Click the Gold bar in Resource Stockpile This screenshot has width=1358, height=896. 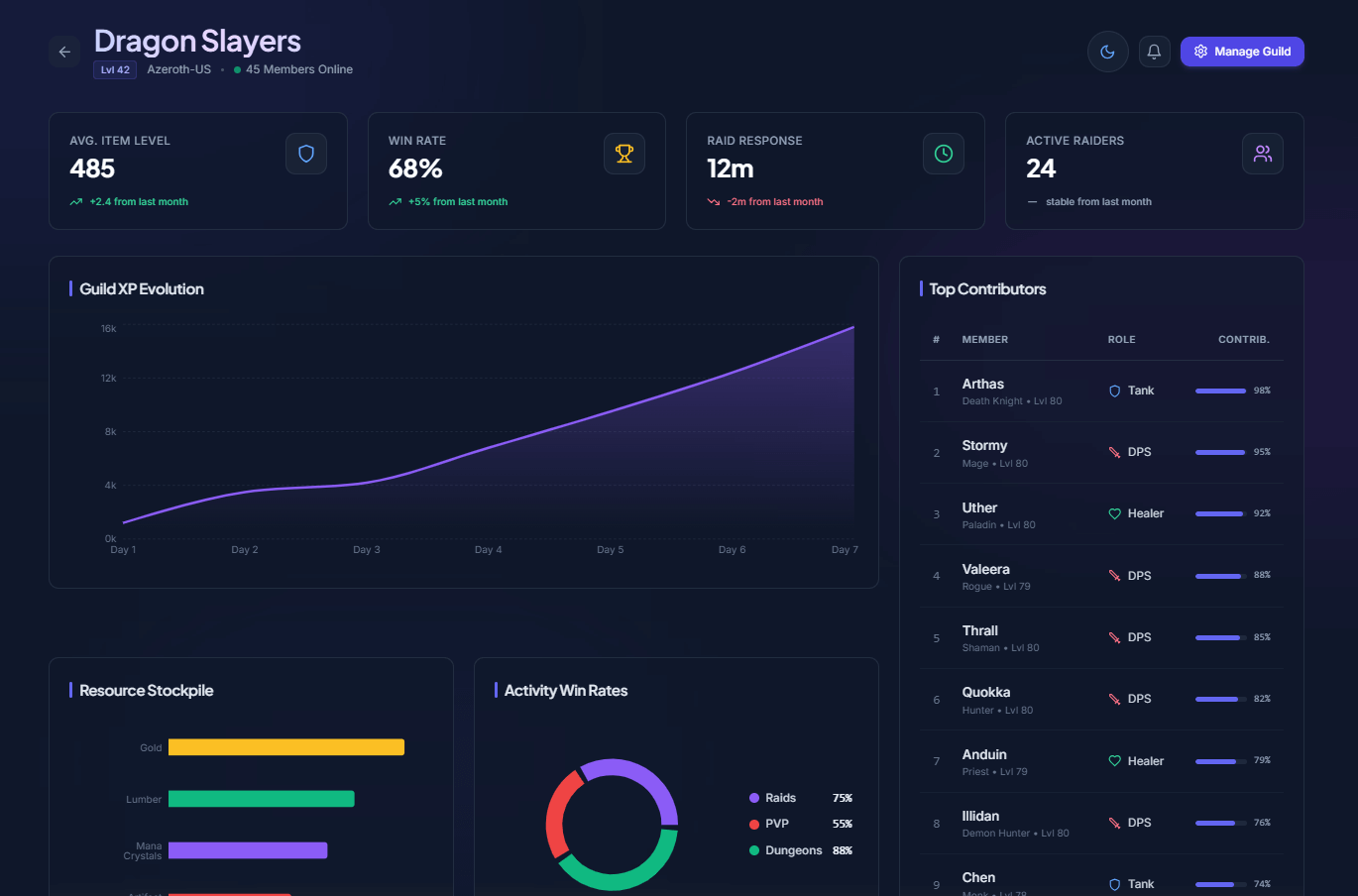coord(285,746)
